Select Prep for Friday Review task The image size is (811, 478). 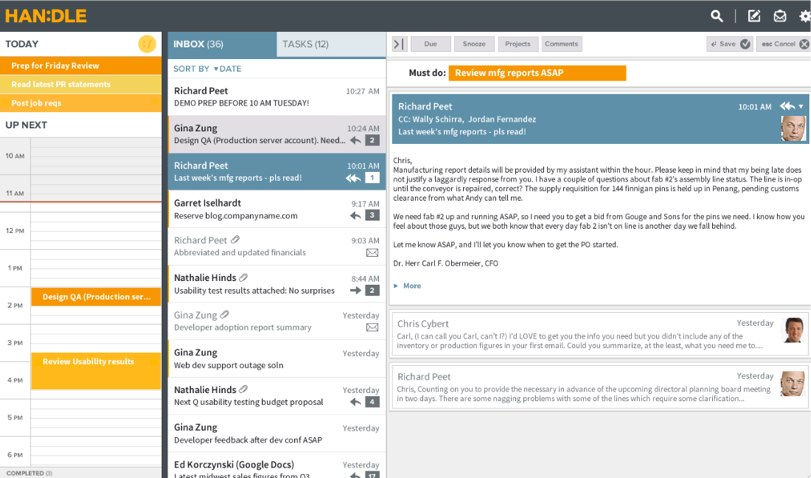(81, 66)
